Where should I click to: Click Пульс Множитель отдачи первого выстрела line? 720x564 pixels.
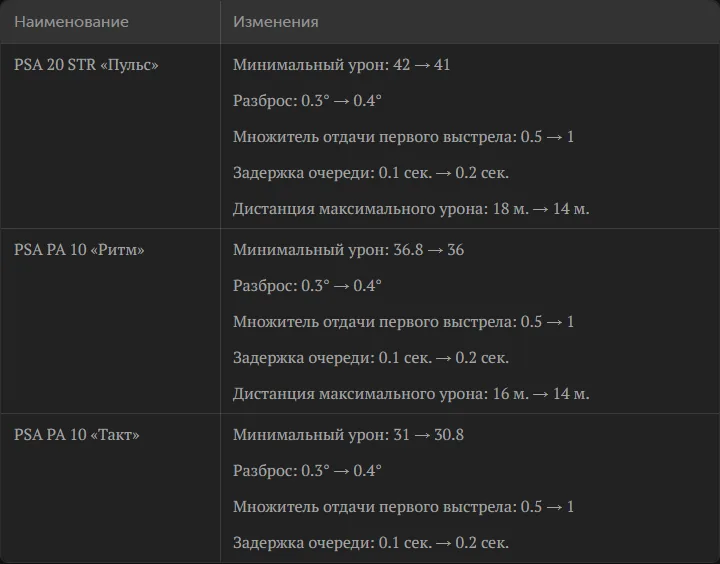pos(404,137)
